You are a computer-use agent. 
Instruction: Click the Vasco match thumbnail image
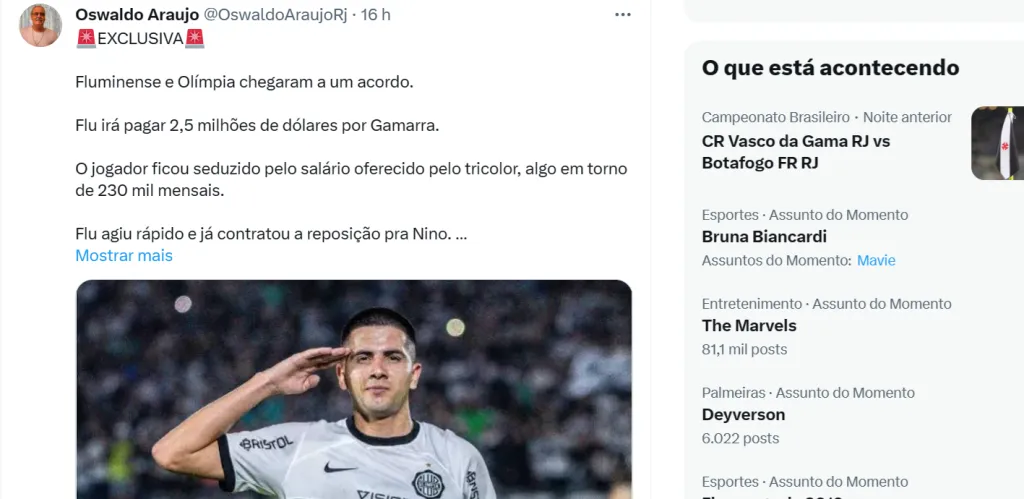coord(996,143)
